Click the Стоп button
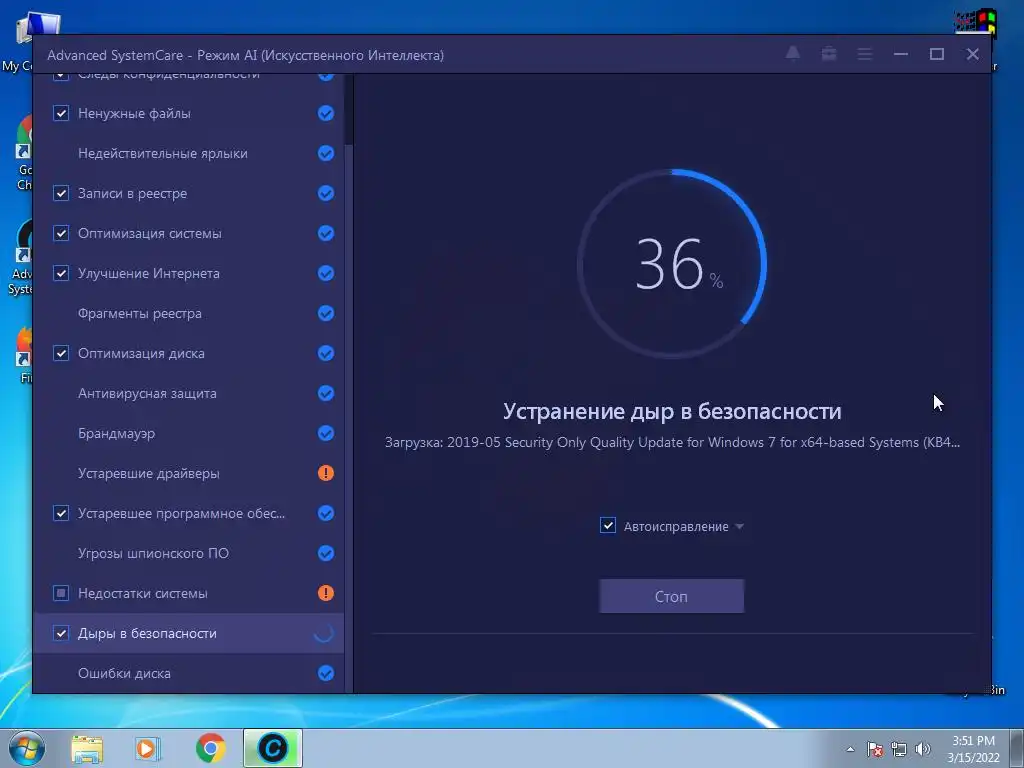This screenshot has width=1024, height=768. (x=671, y=596)
